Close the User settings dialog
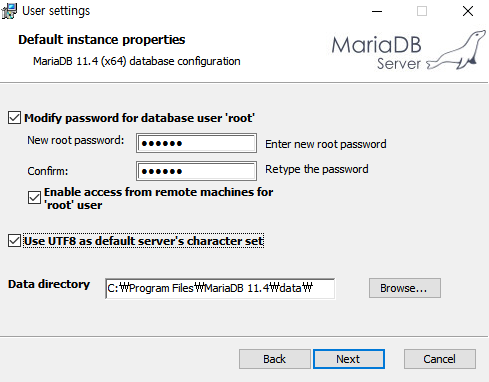489x382 pixels. (468, 11)
